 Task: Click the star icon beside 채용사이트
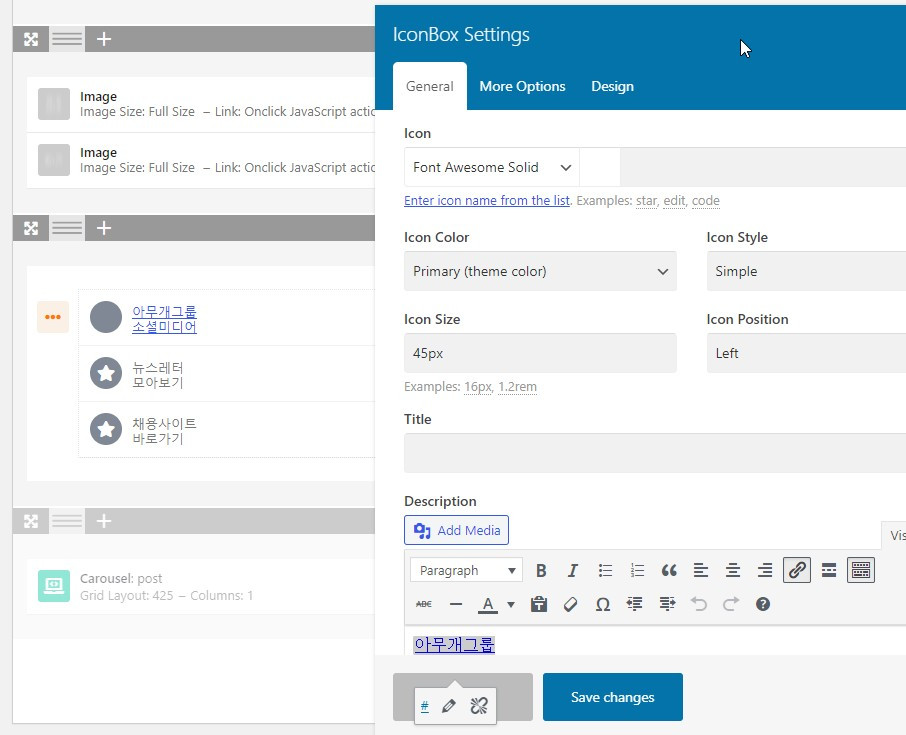click(106, 429)
